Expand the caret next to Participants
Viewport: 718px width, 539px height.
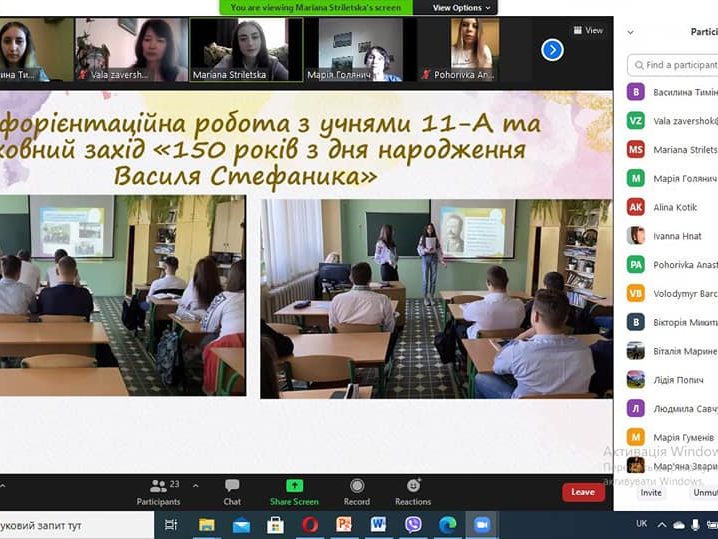pyautogui.click(x=194, y=486)
